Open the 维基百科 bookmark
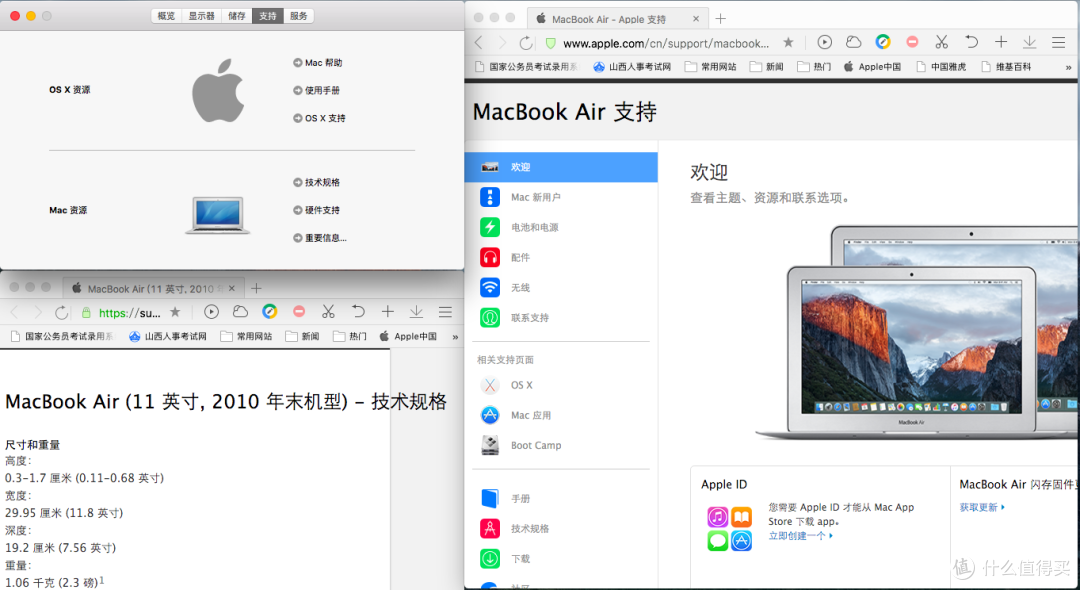Viewport: 1080px width, 590px height. click(1006, 67)
